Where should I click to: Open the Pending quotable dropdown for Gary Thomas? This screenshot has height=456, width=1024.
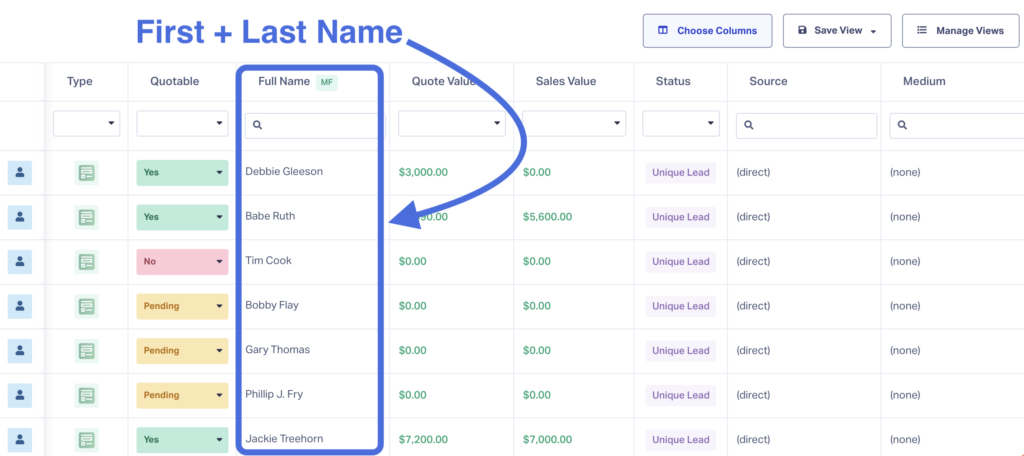182,350
